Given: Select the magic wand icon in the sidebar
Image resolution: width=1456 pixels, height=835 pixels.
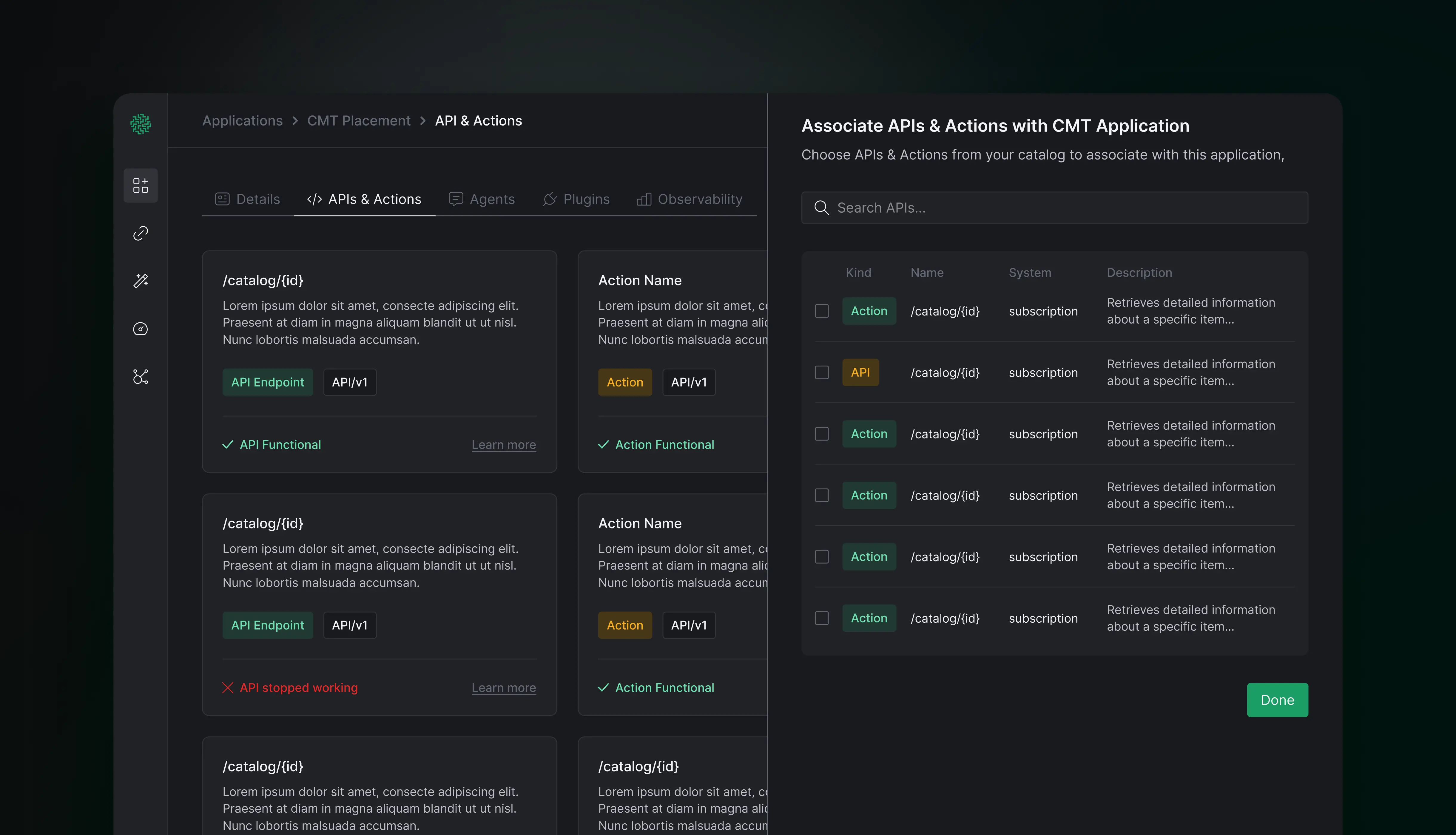Looking at the screenshot, I should (x=141, y=280).
